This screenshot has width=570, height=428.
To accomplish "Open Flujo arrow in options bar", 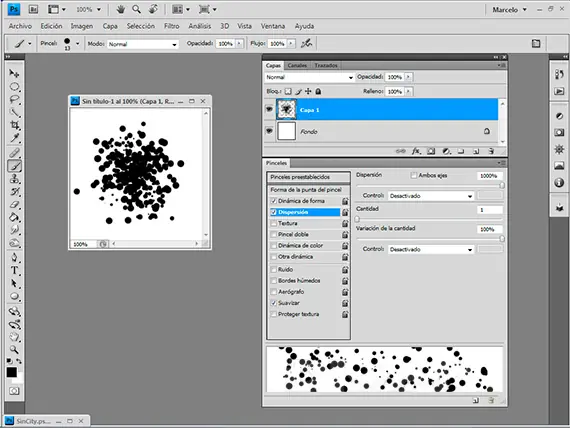I will (291, 44).
